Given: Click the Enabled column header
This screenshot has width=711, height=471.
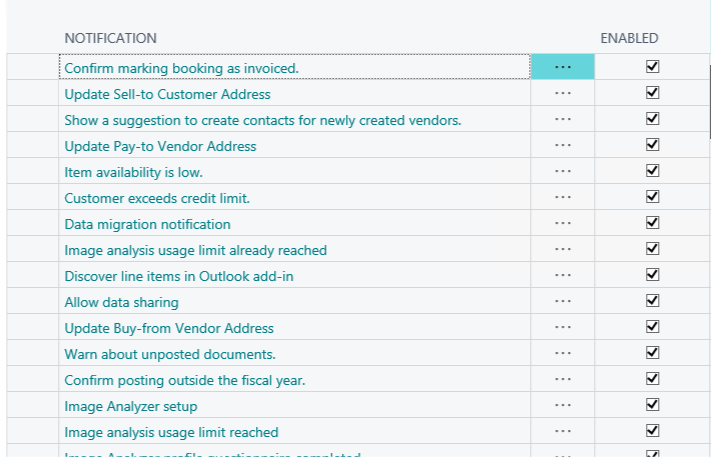Looking at the screenshot, I should pos(629,38).
